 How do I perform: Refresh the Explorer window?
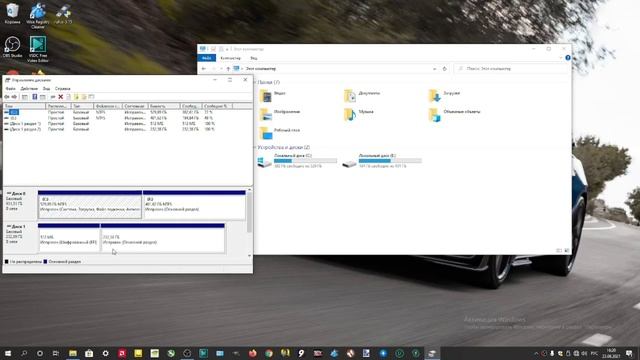pyautogui.click(x=444, y=69)
